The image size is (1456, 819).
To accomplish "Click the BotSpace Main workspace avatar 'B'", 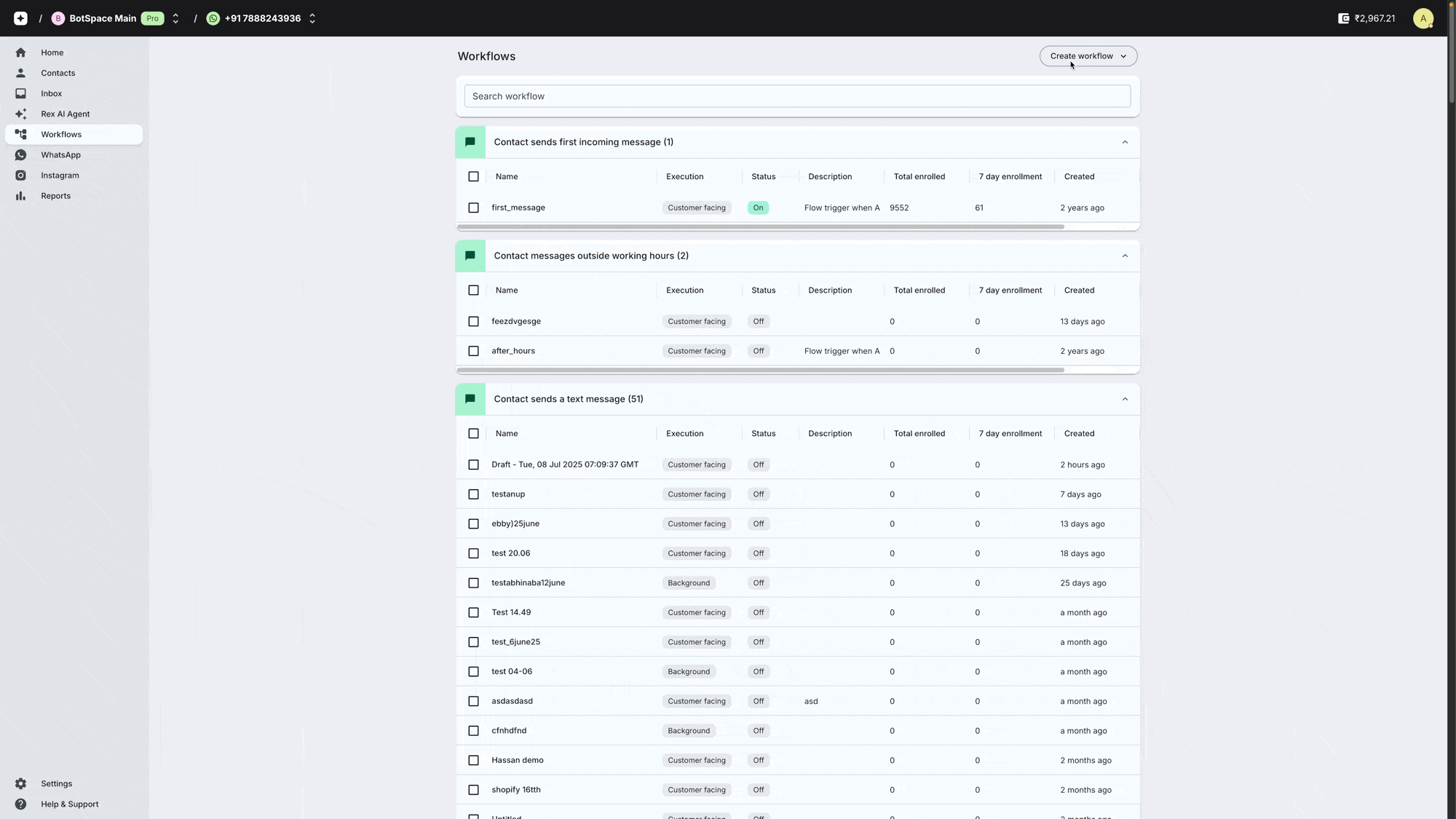I will 58,18.
